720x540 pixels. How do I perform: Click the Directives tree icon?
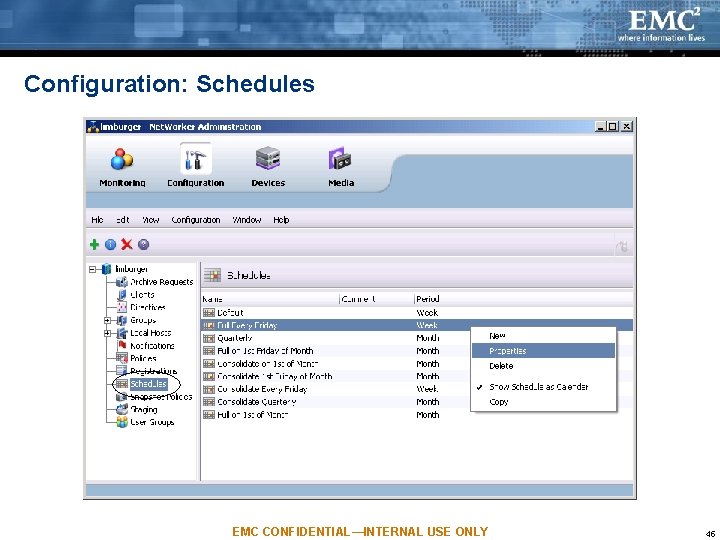tap(122, 307)
